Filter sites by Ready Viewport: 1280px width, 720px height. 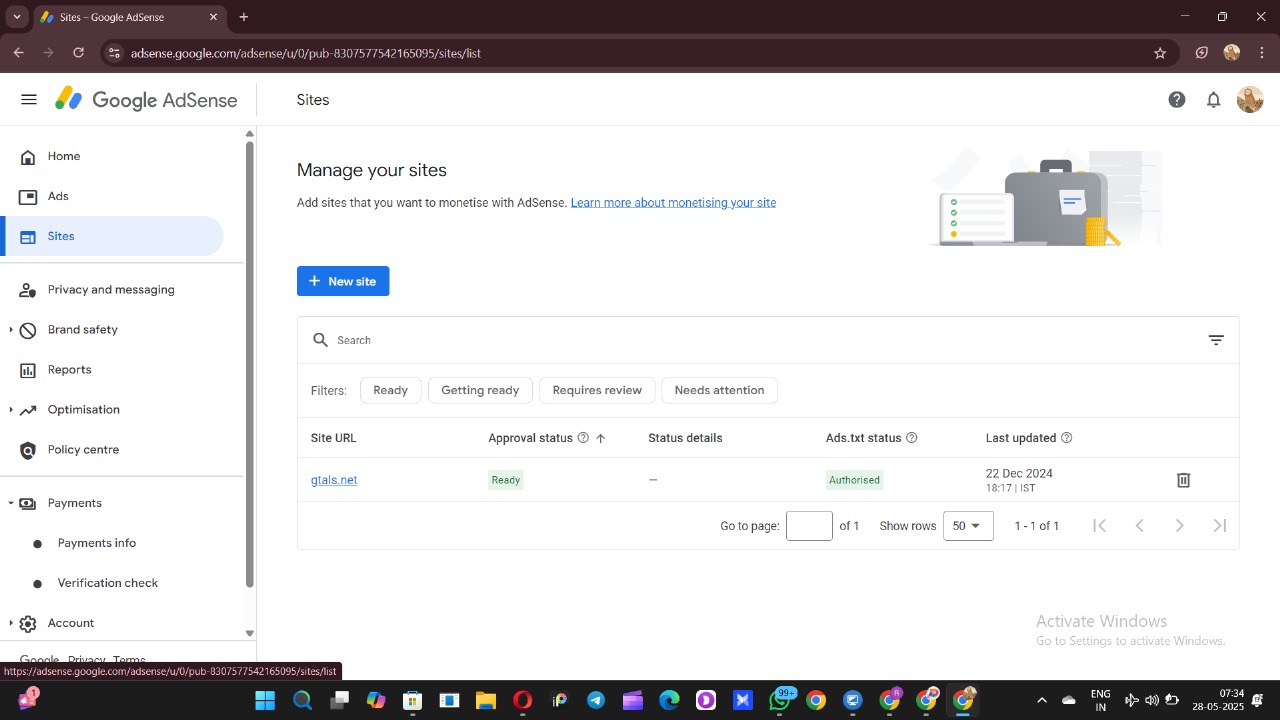point(390,390)
